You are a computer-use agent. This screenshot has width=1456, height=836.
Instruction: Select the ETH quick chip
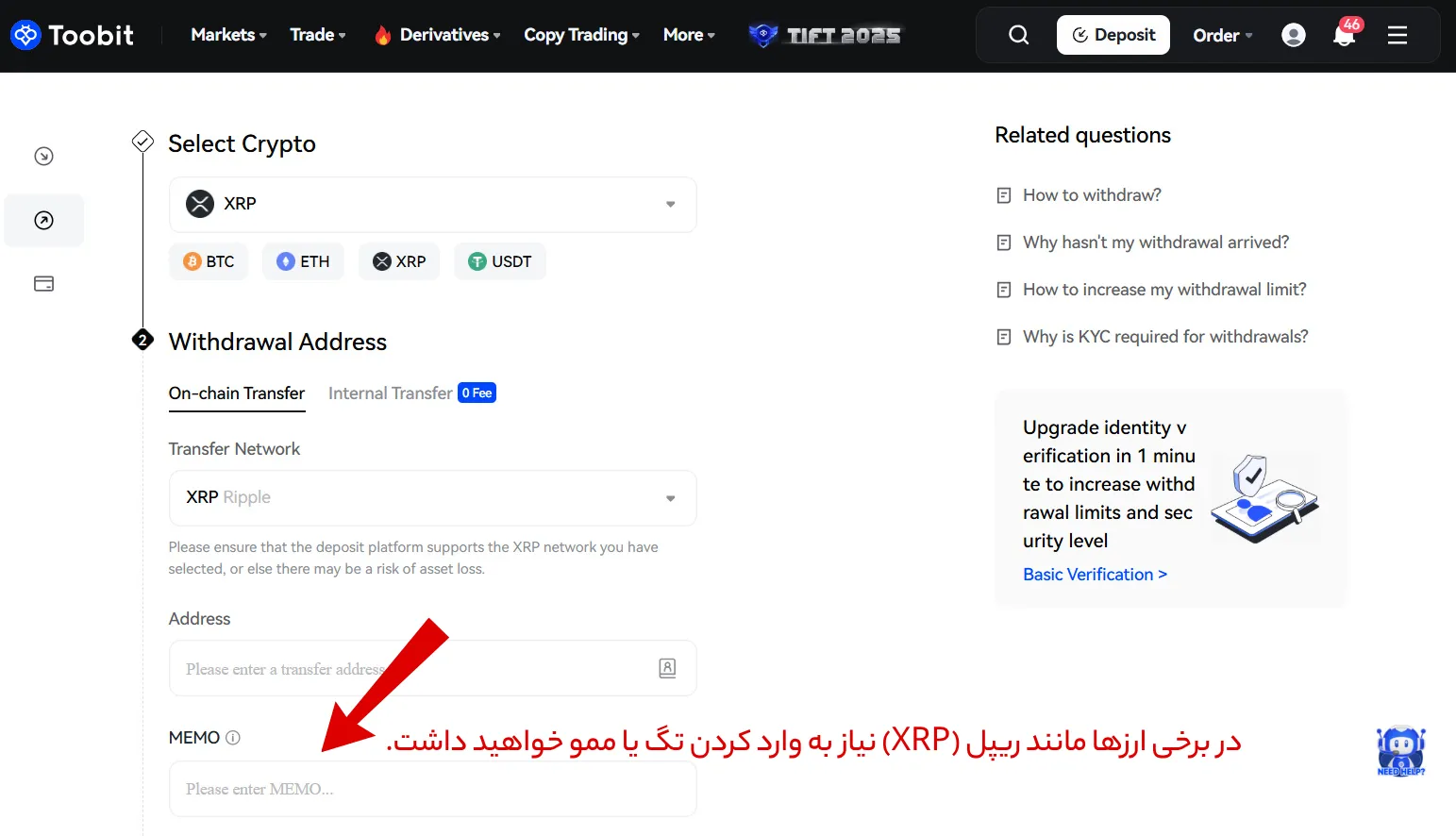[303, 261]
